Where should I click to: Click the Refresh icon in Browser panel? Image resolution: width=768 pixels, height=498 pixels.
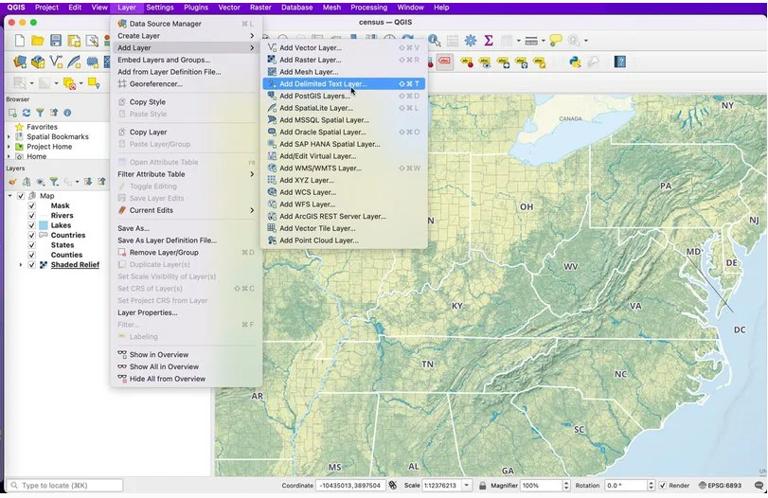(27, 113)
